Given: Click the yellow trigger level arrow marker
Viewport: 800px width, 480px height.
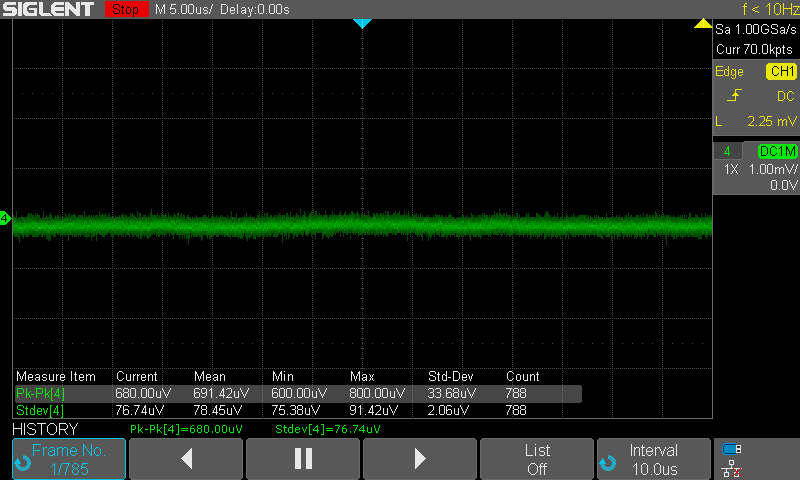Looking at the screenshot, I should (703, 23).
